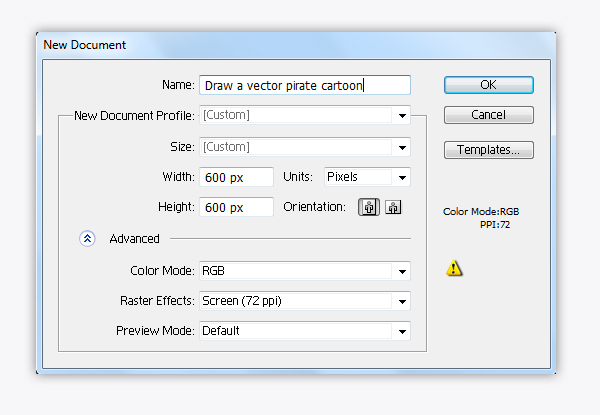Viewport: 600px width, 415px height.
Task: Click in the Name text field
Action: (305, 85)
